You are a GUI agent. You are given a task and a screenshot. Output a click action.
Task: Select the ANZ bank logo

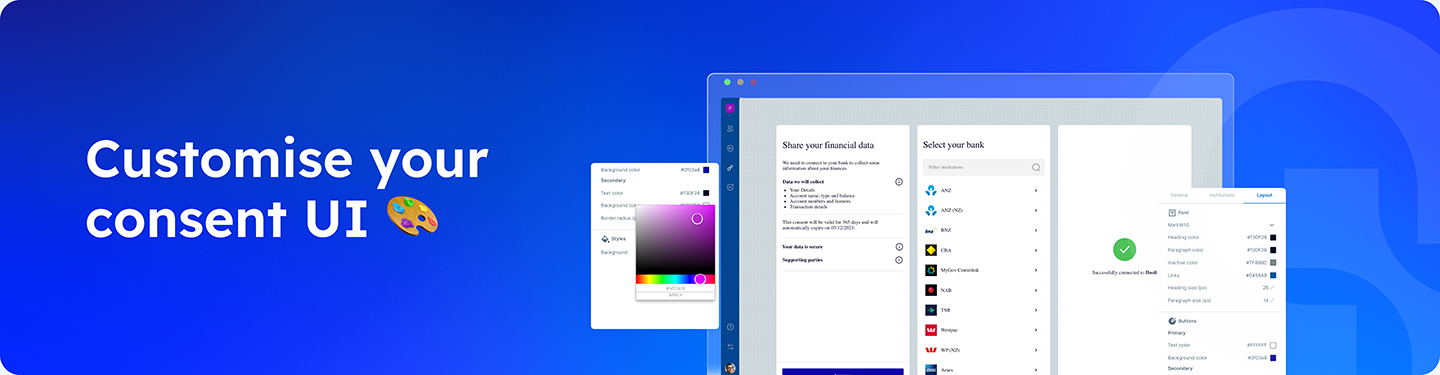coord(931,190)
